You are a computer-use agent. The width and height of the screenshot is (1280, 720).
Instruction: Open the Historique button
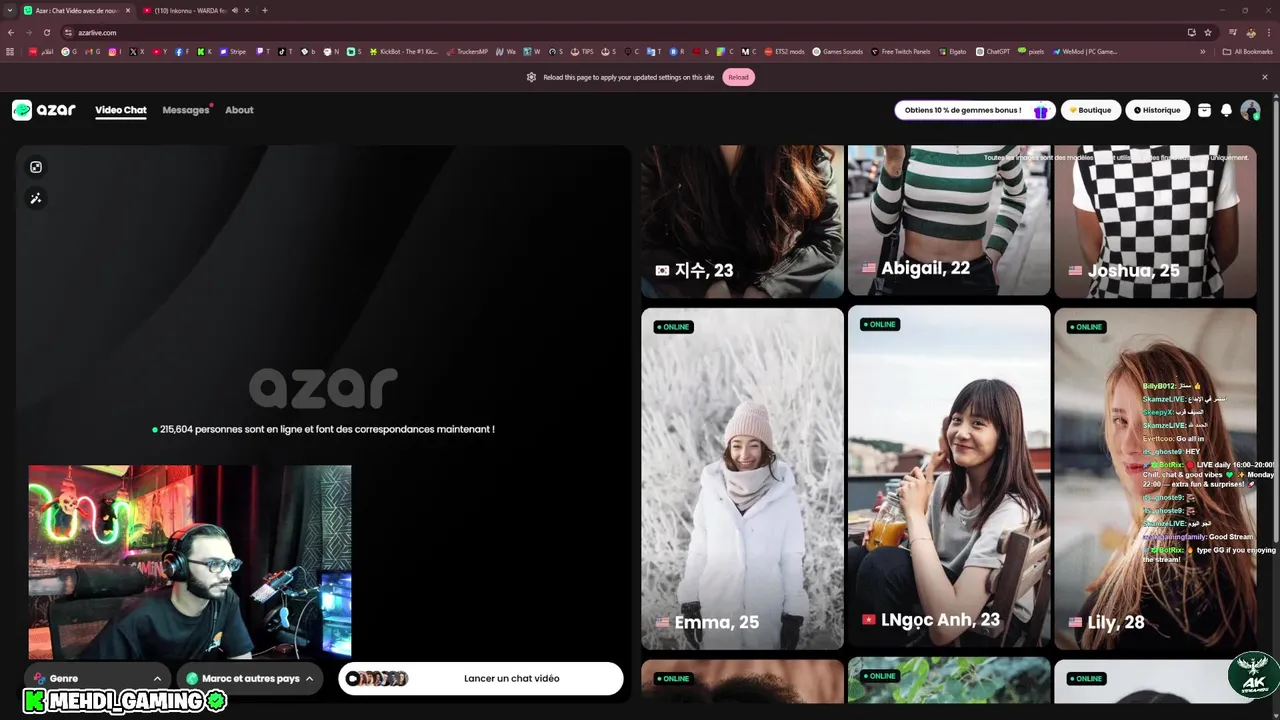tap(1157, 110)
